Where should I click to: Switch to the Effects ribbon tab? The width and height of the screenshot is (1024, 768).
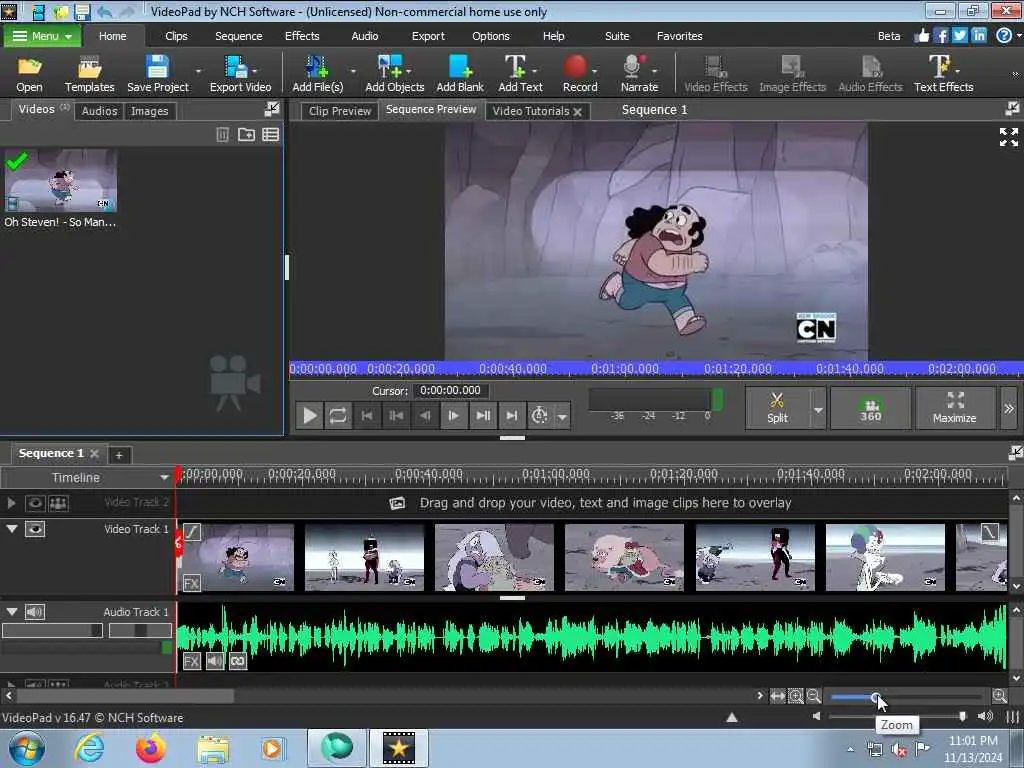[x=302, y=36]
